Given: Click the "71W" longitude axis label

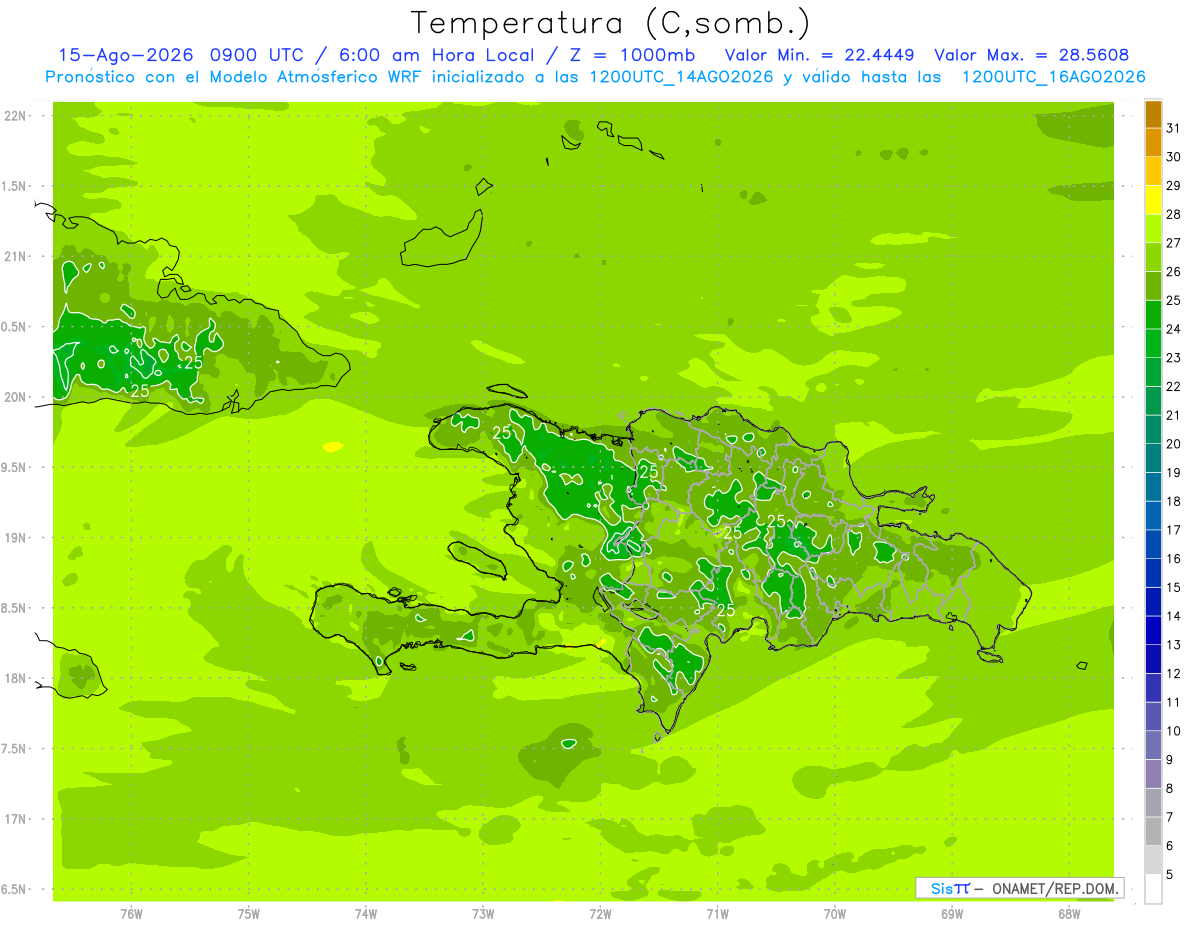Looking at the screenshot, I should click(x=717, y=914).
